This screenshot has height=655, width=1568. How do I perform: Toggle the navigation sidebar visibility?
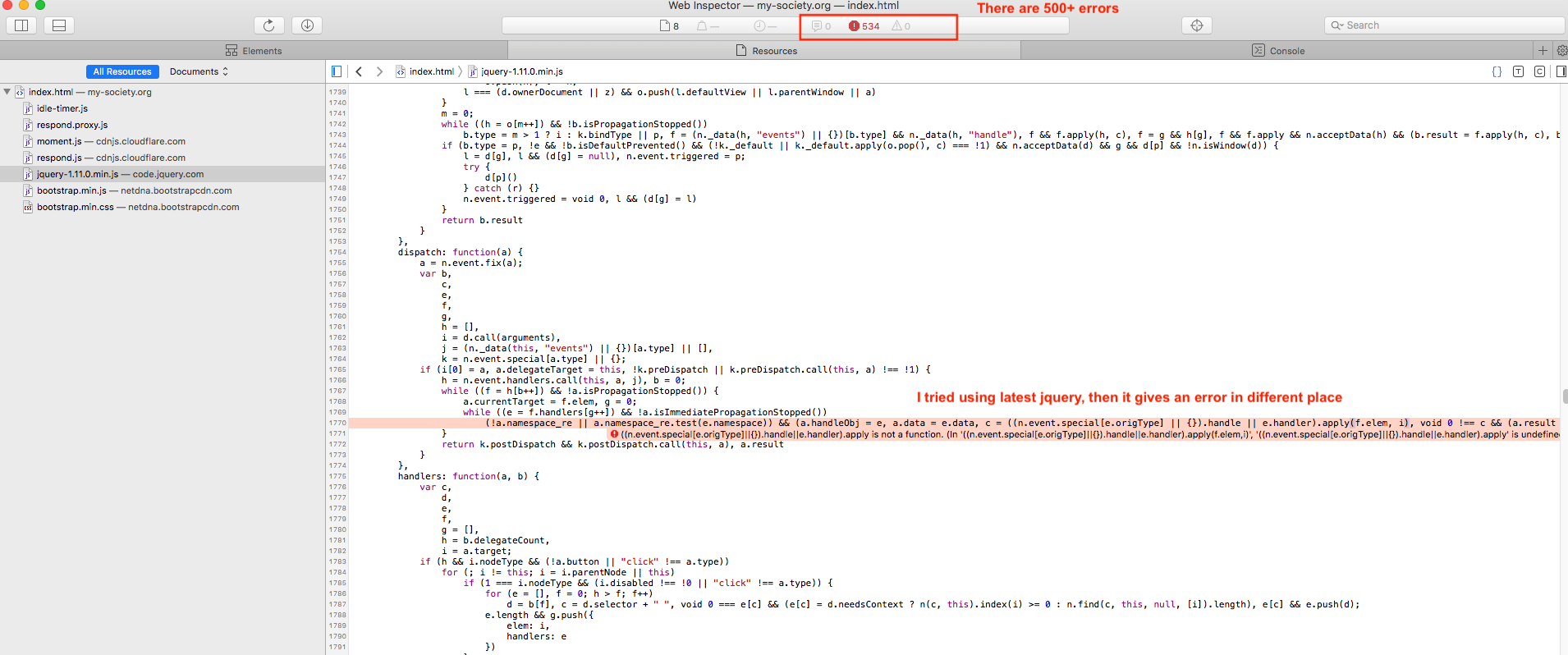tap(337, 71)
